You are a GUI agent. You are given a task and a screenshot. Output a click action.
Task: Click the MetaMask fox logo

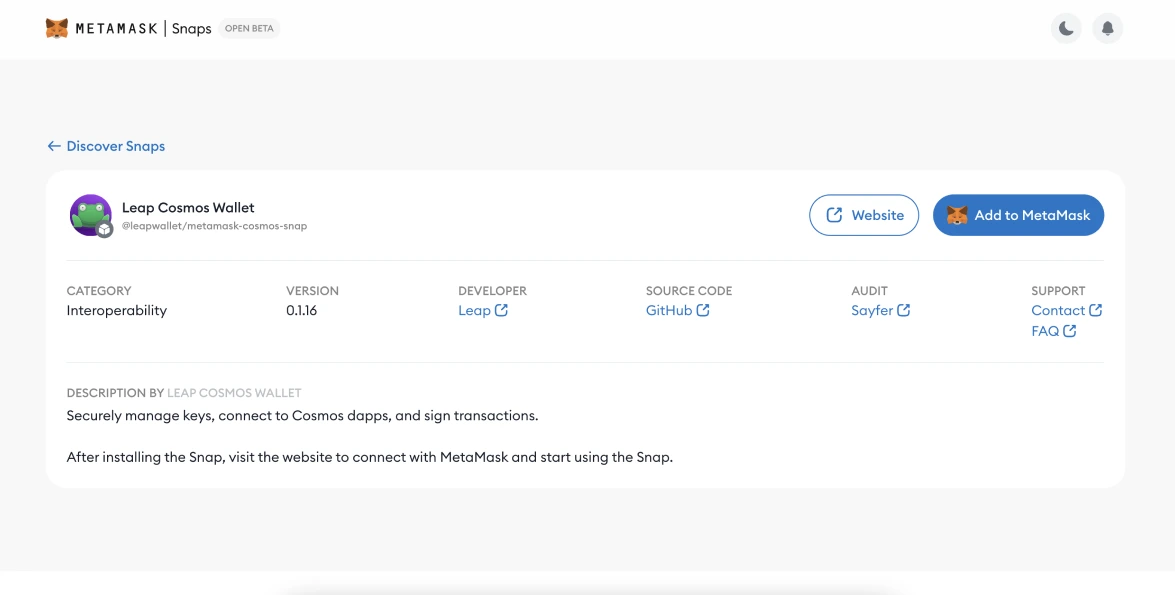57,28
